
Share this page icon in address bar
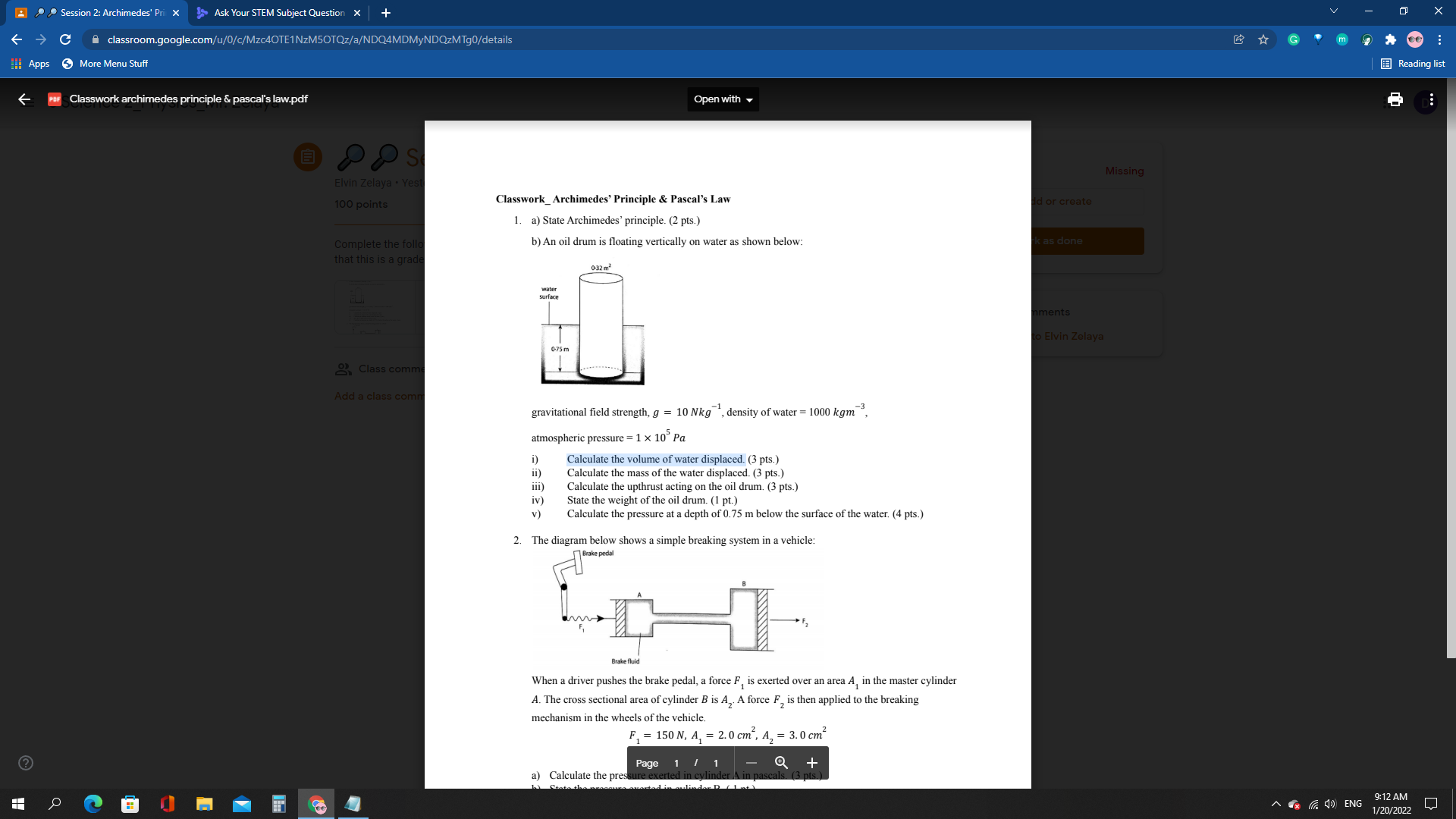click(1239, 39)
